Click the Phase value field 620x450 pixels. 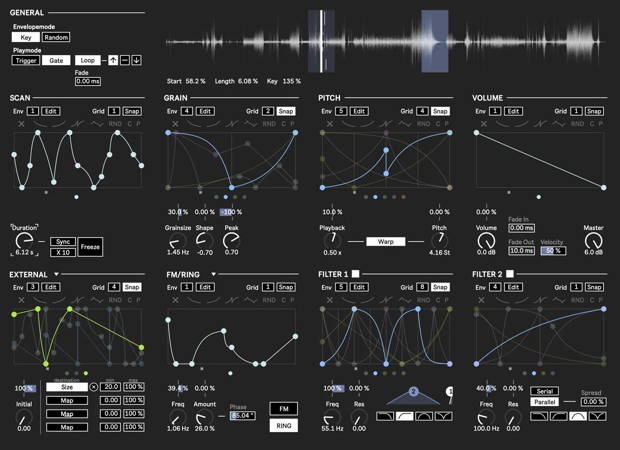point(243,414)
